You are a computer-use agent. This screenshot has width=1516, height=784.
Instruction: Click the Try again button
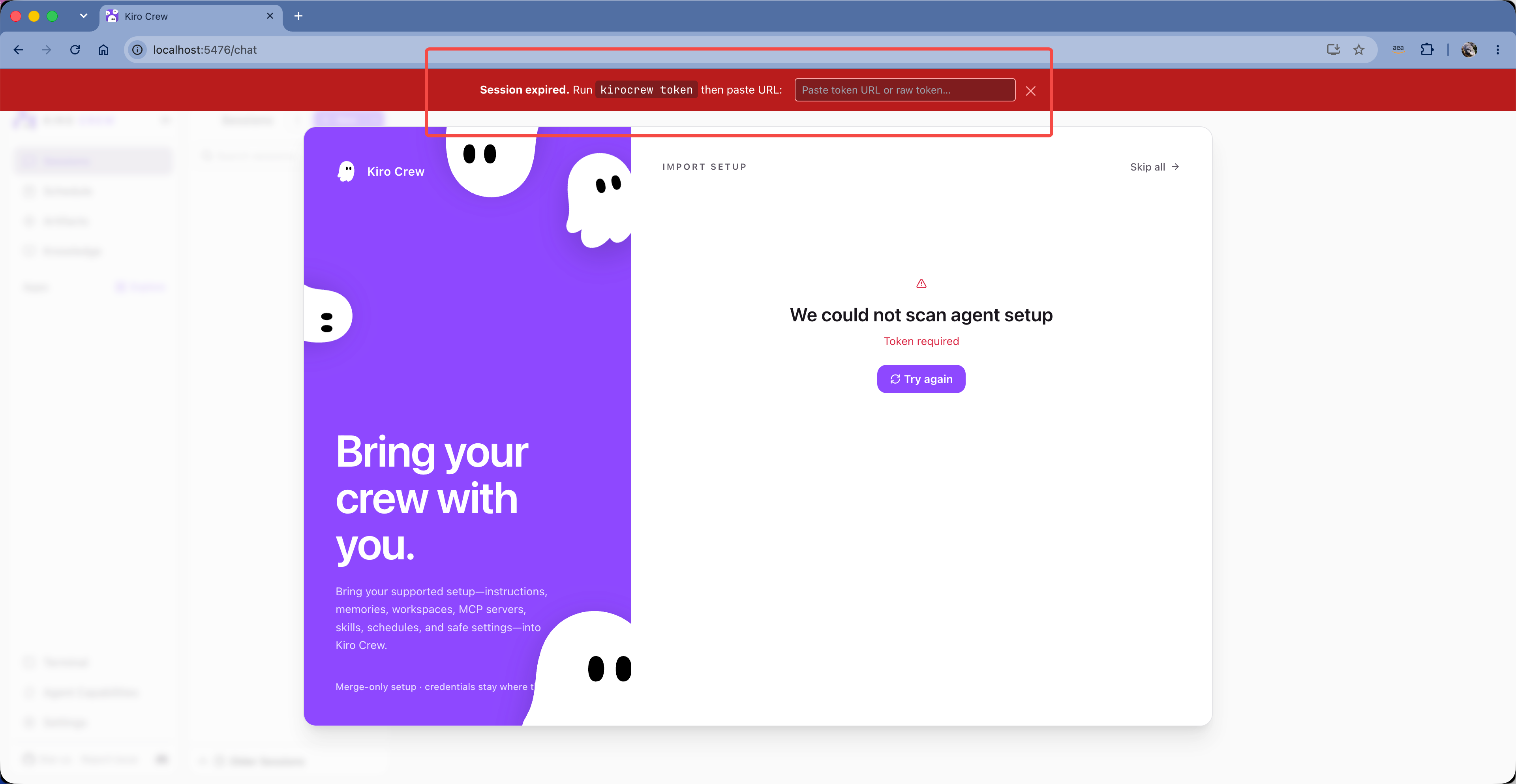921,379
